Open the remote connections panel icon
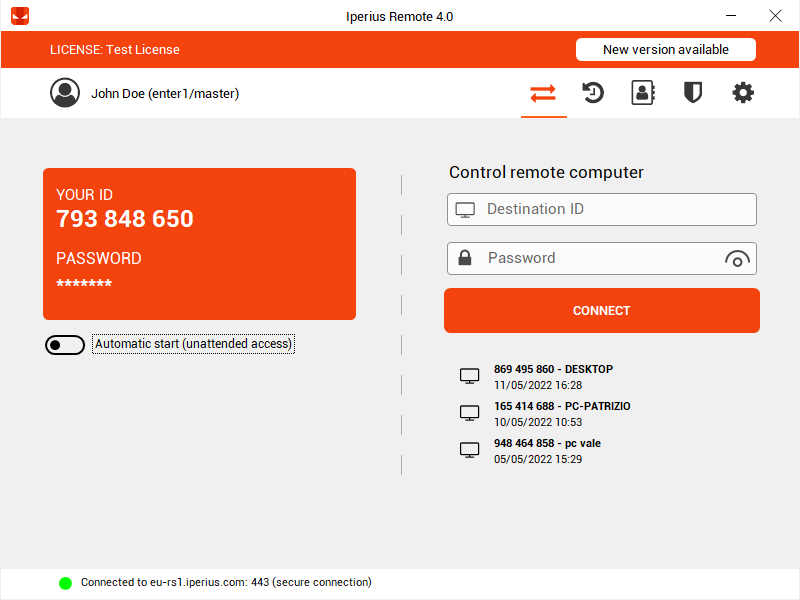The image size is (800, 600). (543, 92)
